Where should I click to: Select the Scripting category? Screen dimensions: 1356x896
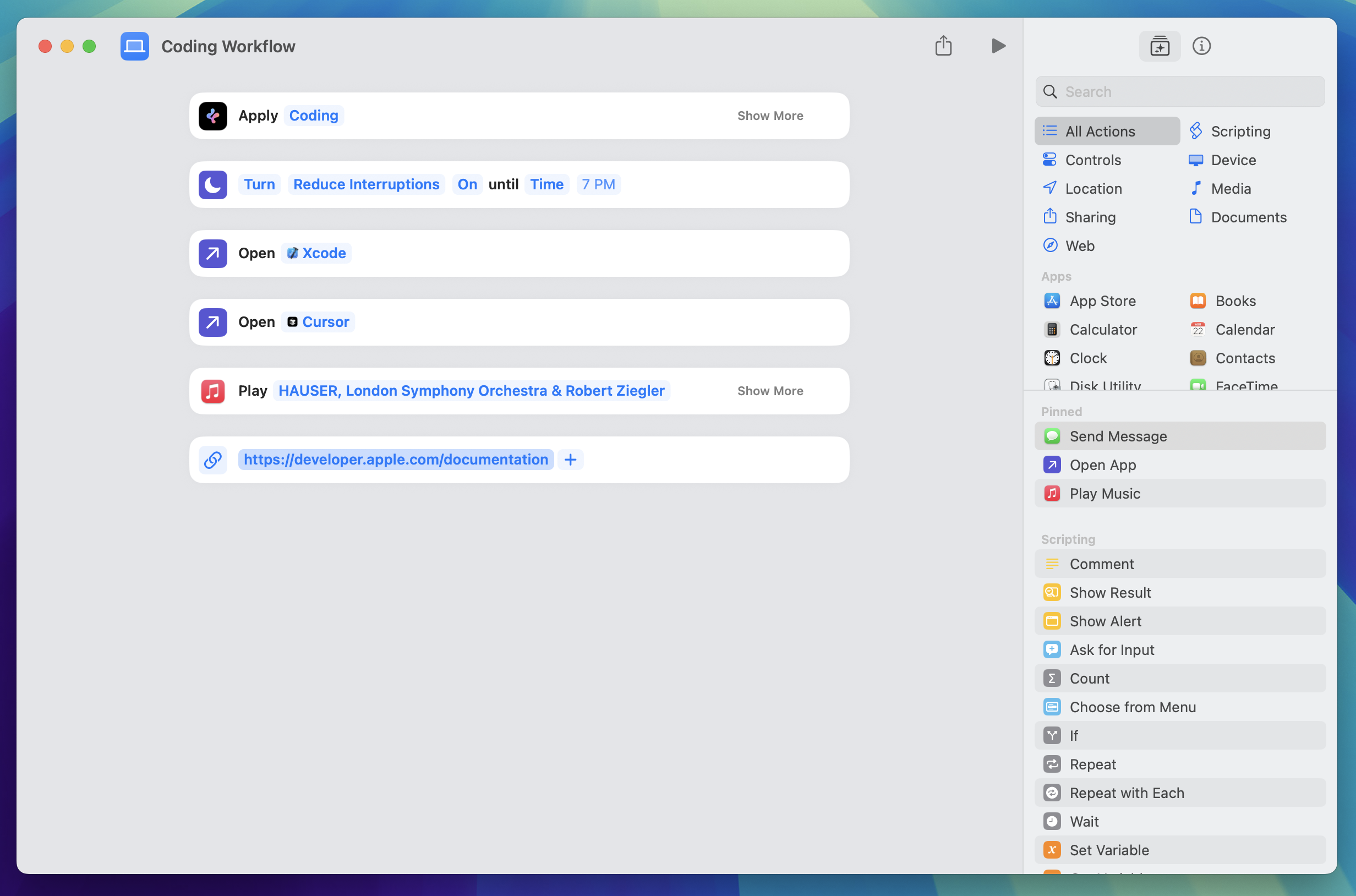coord(1240,132)
